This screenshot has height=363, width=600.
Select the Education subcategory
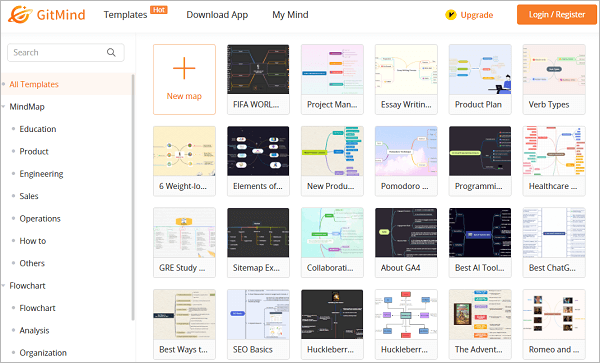tap(38, 129)
